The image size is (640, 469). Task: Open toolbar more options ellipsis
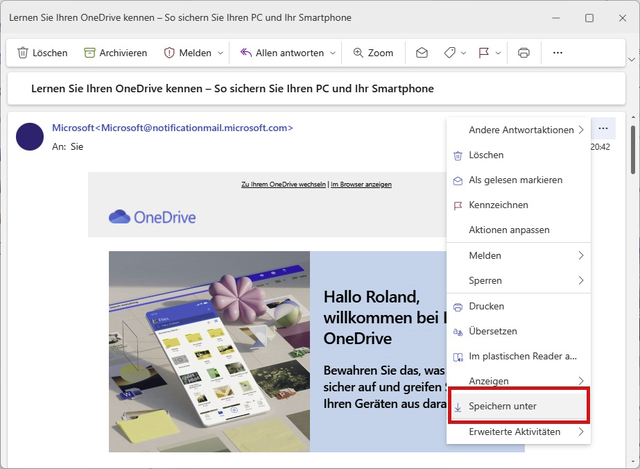click(x=558, y=53)
